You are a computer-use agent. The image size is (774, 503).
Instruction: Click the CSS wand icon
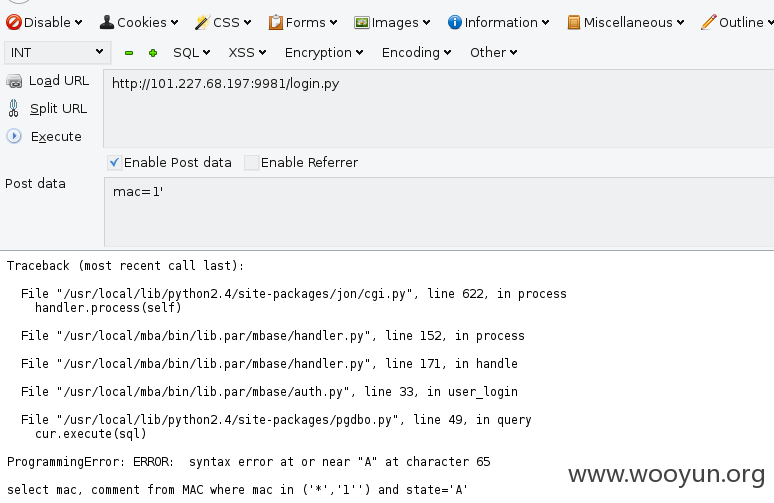(x=202, y=22)
